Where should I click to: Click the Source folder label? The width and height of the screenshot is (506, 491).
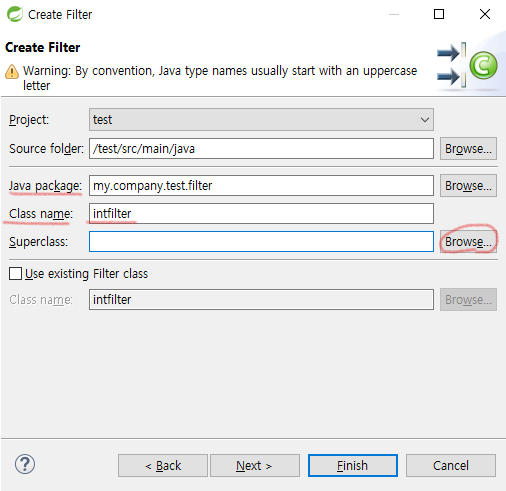[x=46, y=149]
